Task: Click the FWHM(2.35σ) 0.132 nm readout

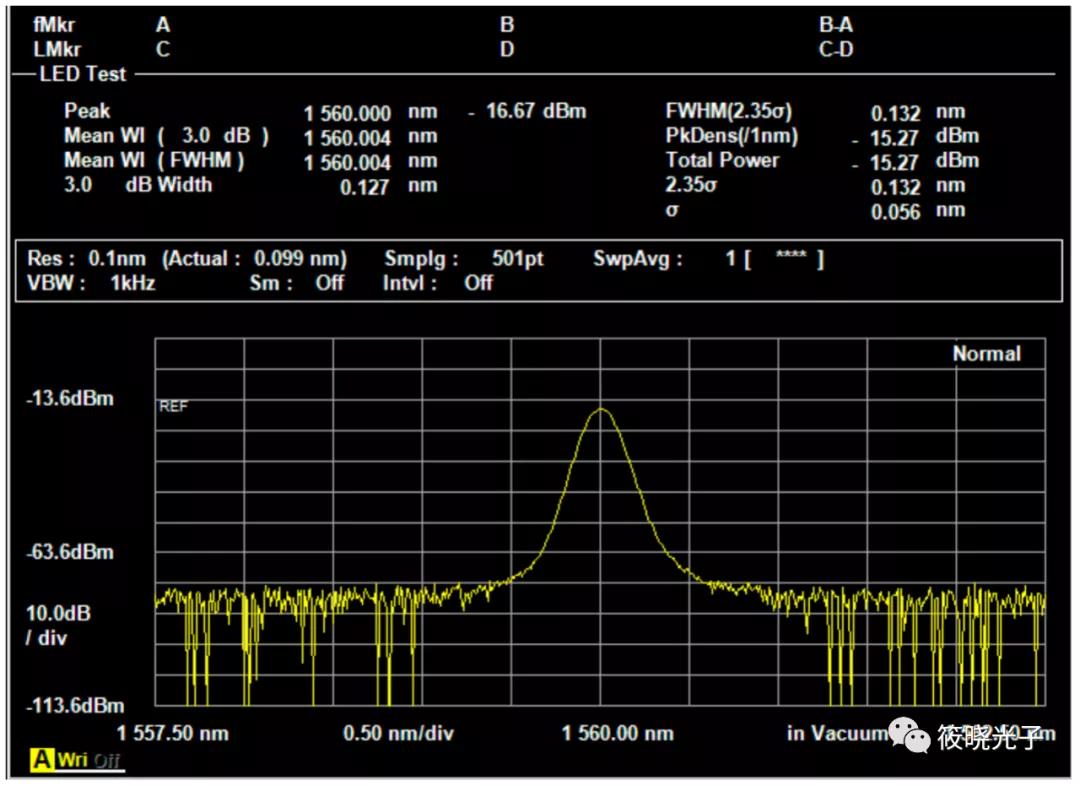Action: click(x=816, y=112)
